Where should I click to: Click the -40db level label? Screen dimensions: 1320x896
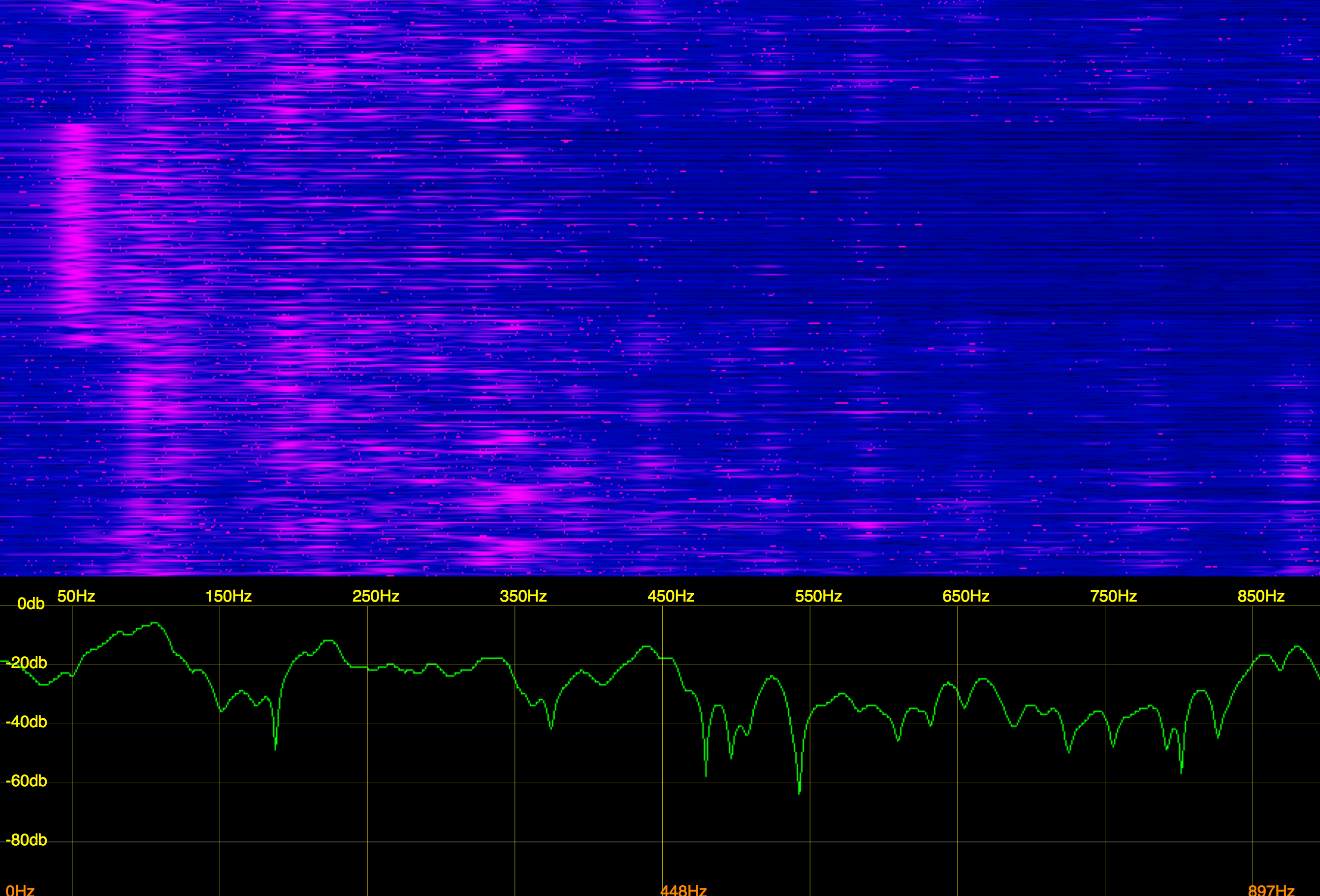(x=27, y=722)
